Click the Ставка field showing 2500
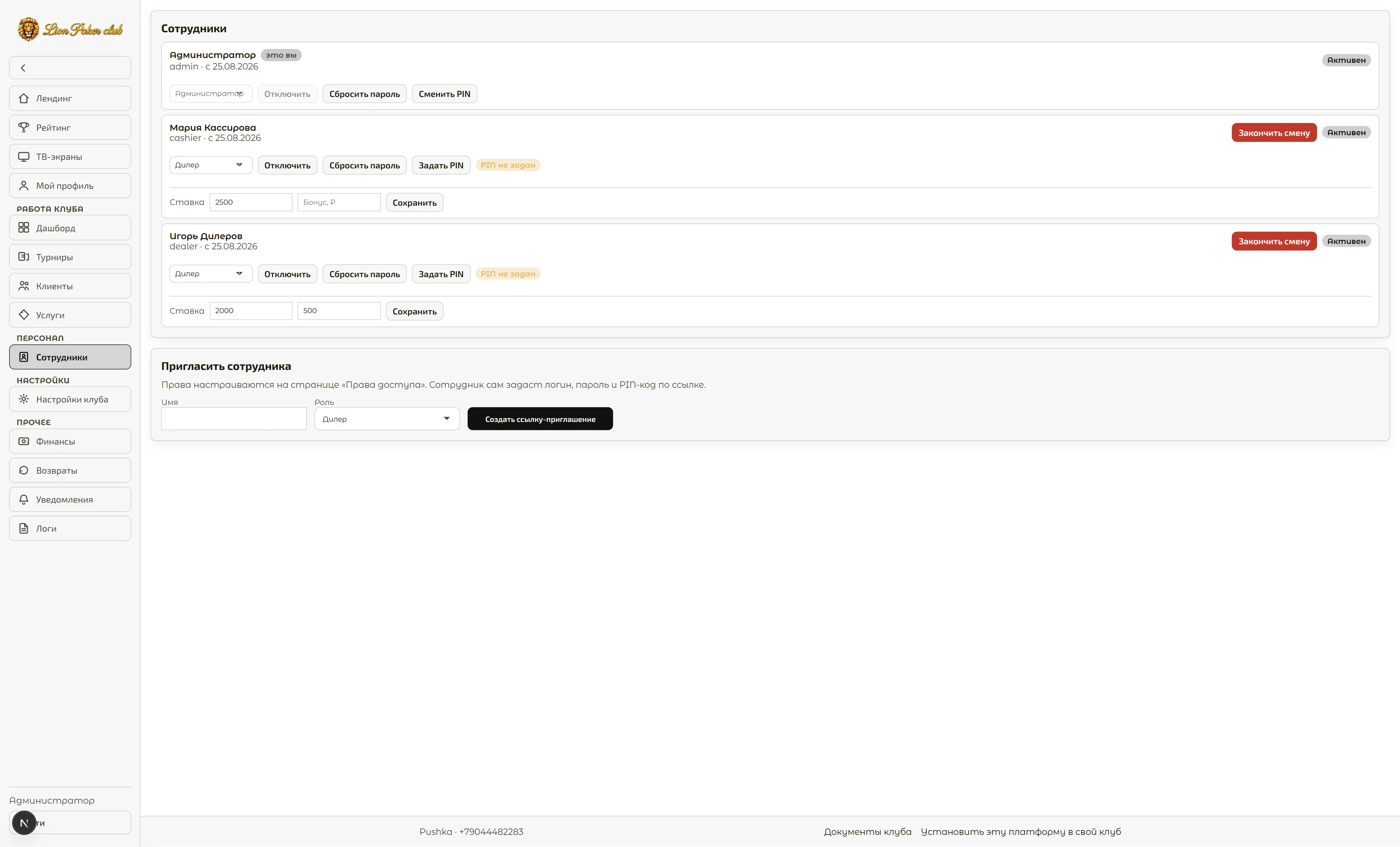1400x847 pixels. click(x=251, y=202)
